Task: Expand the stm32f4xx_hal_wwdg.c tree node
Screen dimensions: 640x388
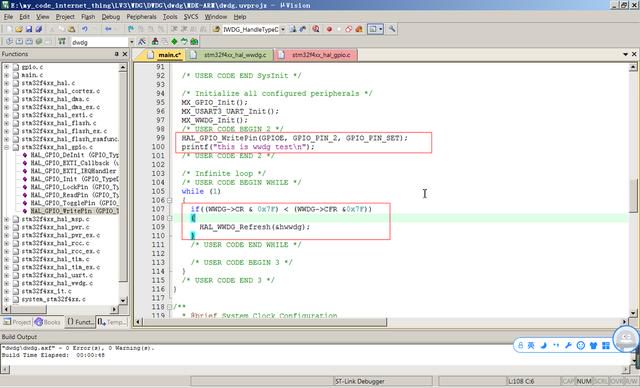Action: pos(7,283)
